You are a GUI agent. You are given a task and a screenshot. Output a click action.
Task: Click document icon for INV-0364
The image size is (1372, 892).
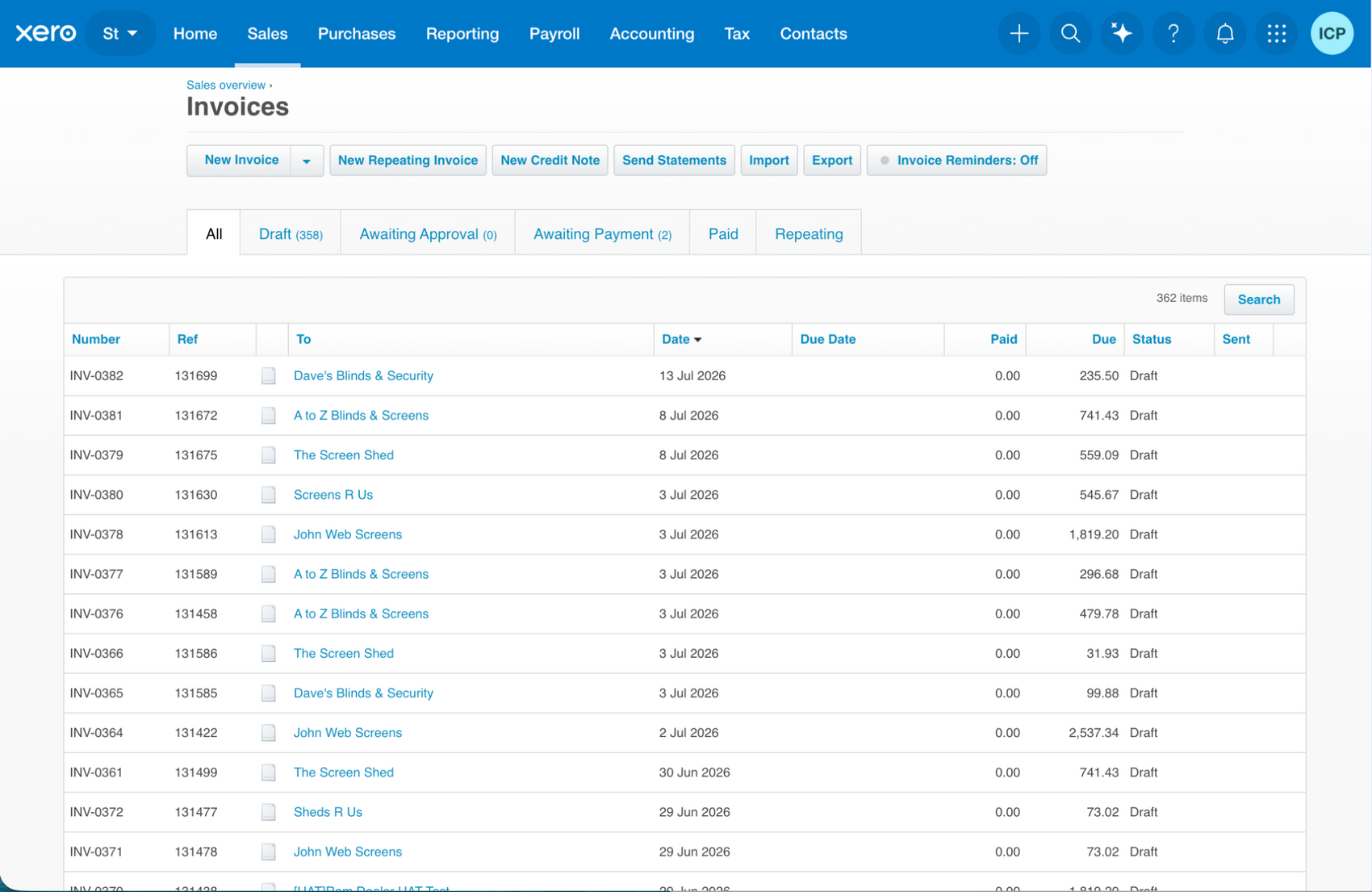269,733
